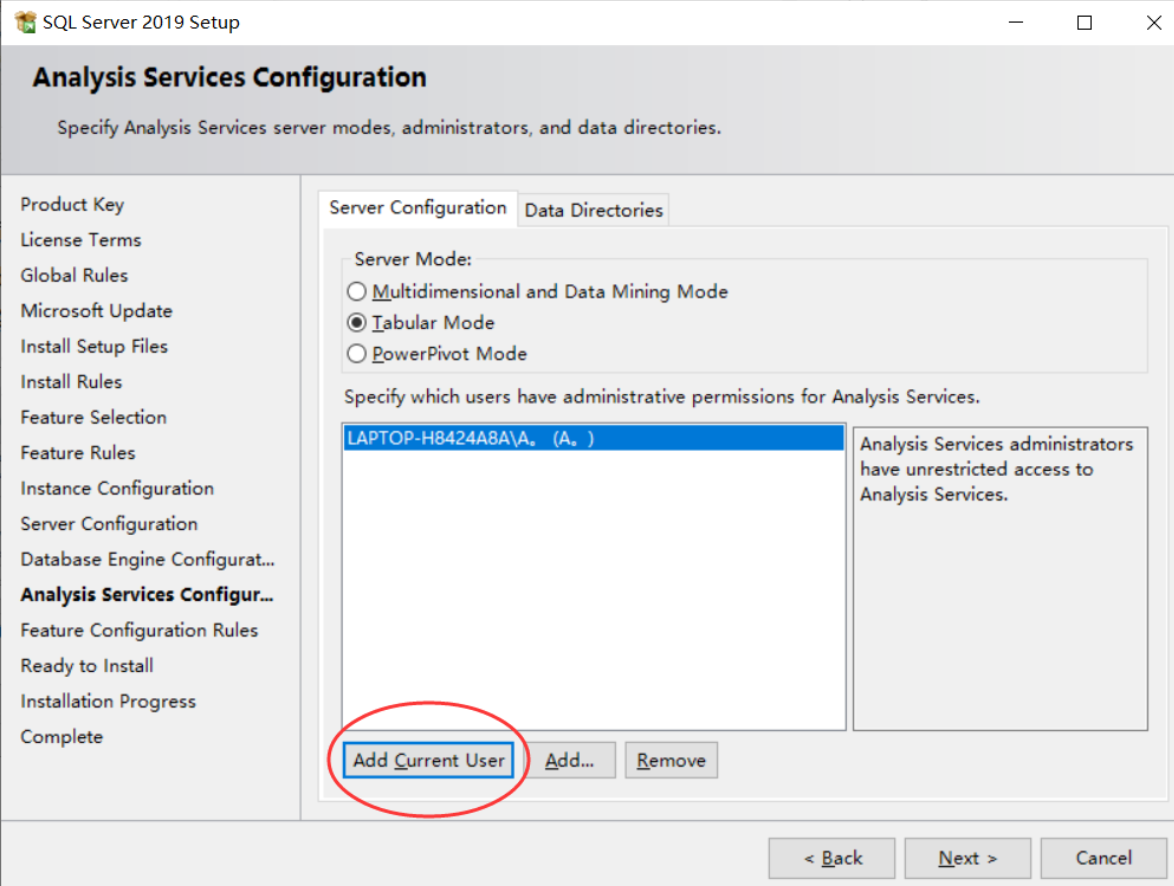Screen dimensions: 1174x886
Task: Select PowerPivot Mode option
Action: [356, 353]
